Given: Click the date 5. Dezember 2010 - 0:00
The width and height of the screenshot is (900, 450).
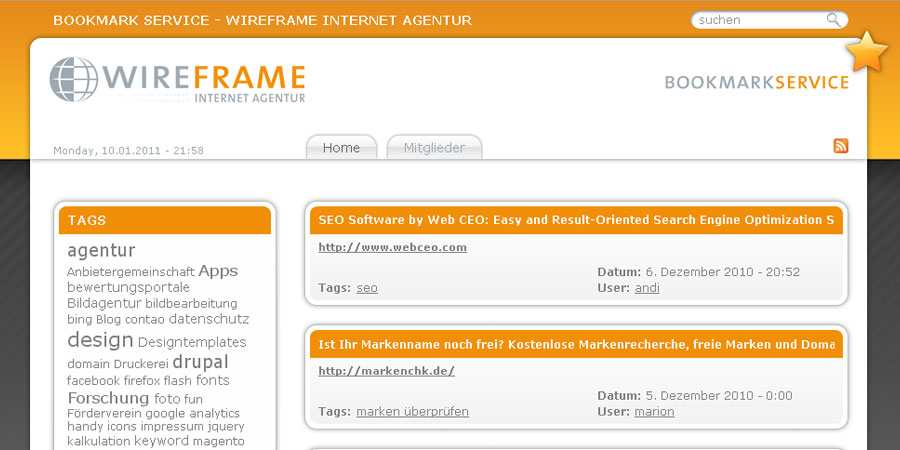Looking at the screenshot, I should tap(719, 395).
